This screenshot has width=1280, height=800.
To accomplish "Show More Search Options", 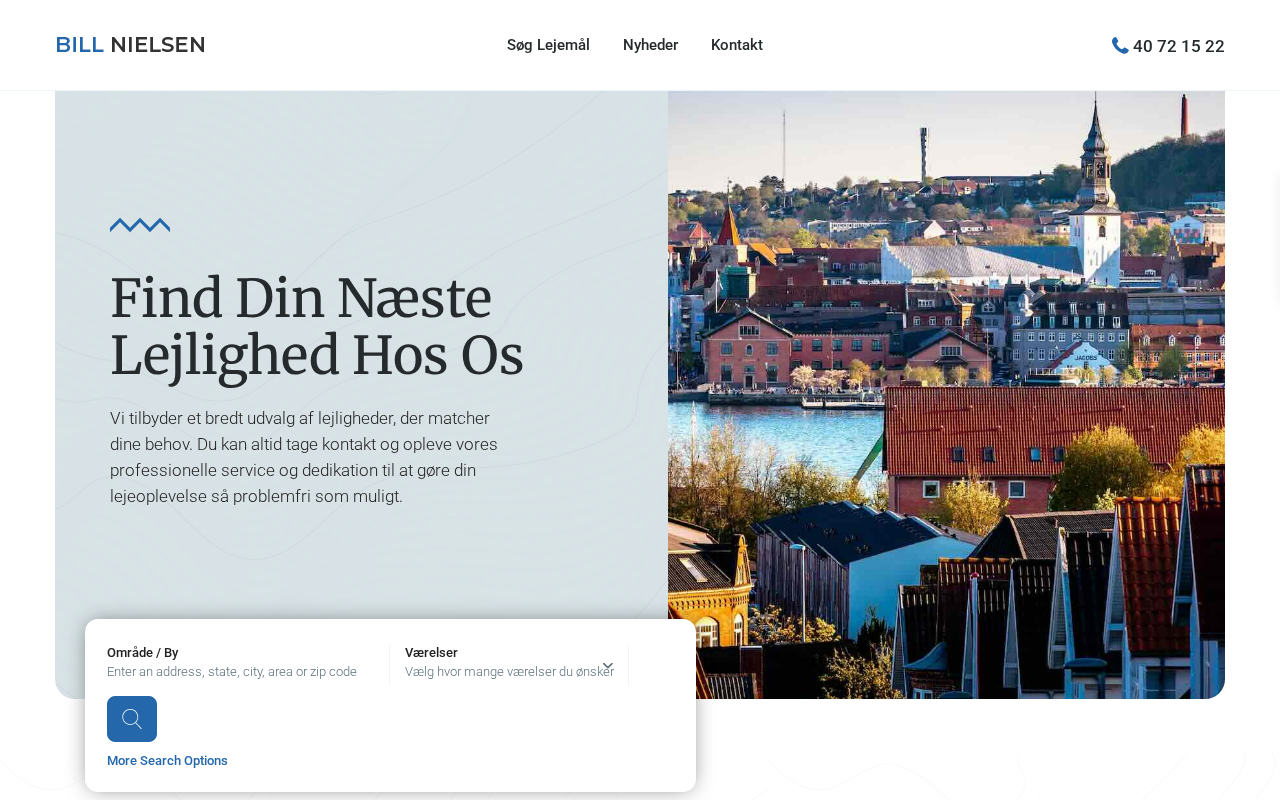I will tap(167, 761).
